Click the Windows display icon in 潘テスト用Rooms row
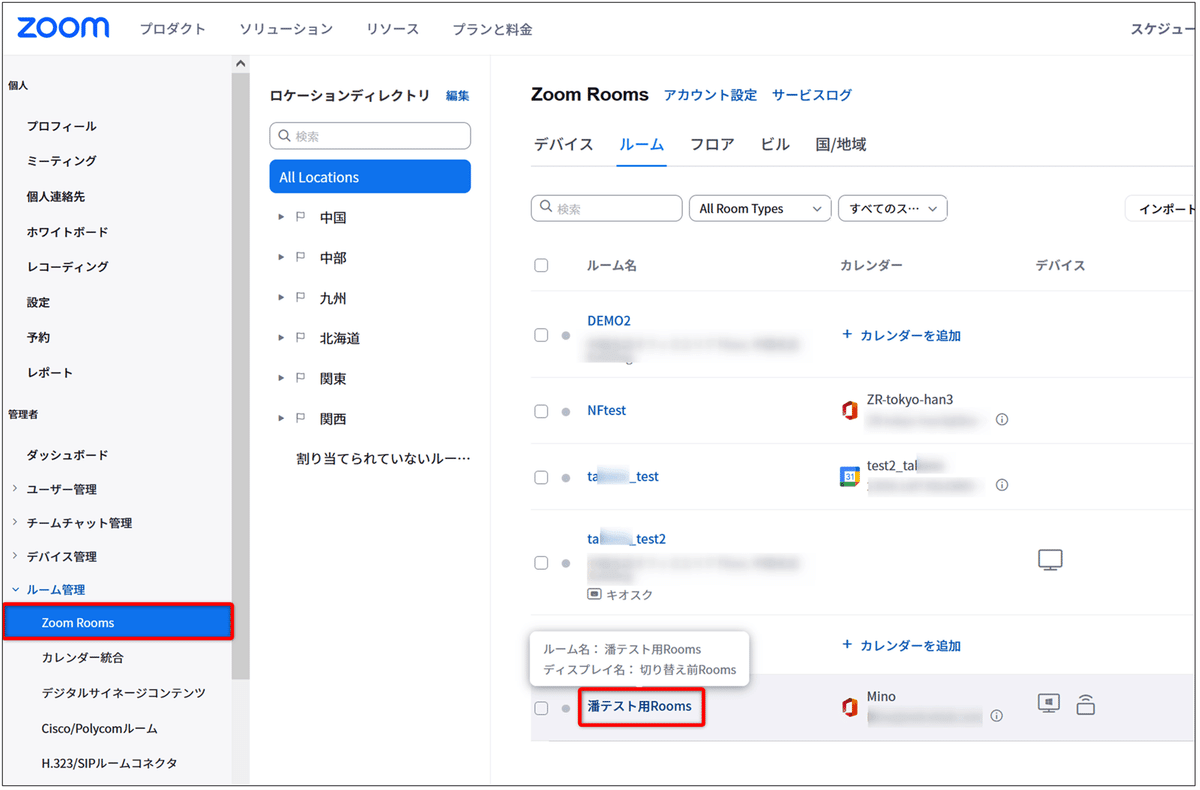1200x790 pixels. 1048,704
